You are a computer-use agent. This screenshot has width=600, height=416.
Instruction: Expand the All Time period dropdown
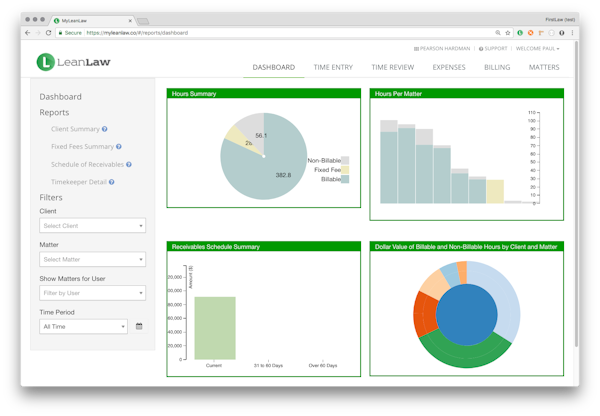click(x=83, y=326)
